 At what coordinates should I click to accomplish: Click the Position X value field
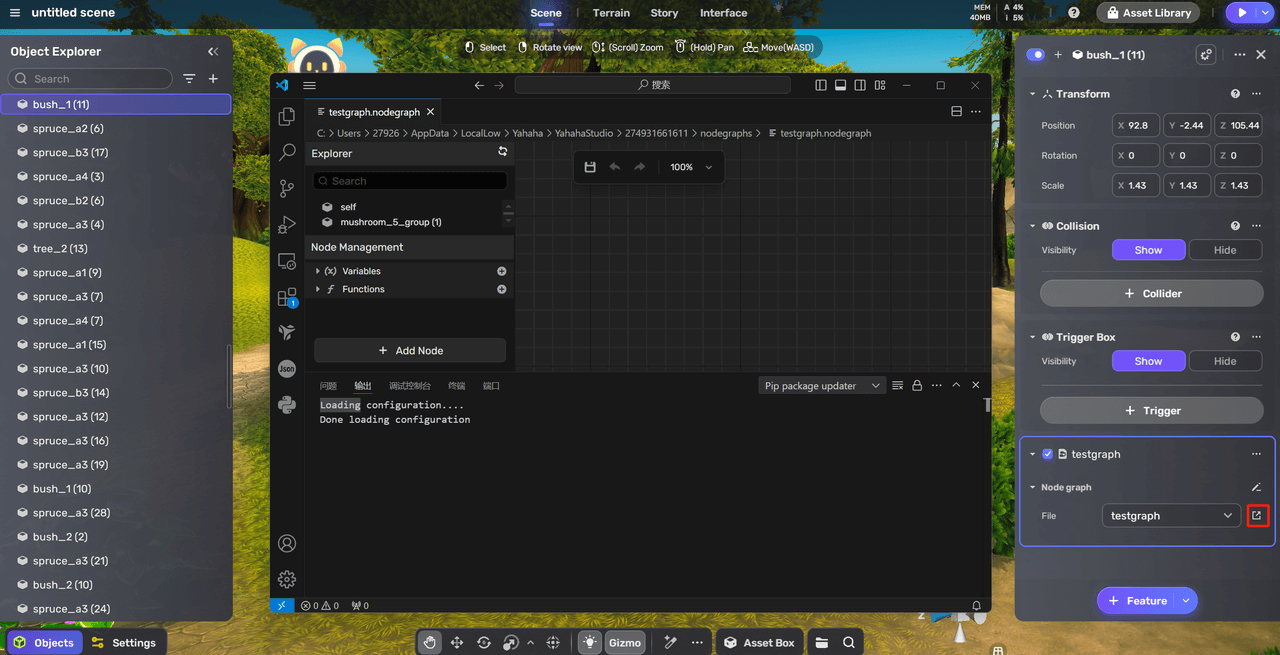click(x=1137, y=126)
